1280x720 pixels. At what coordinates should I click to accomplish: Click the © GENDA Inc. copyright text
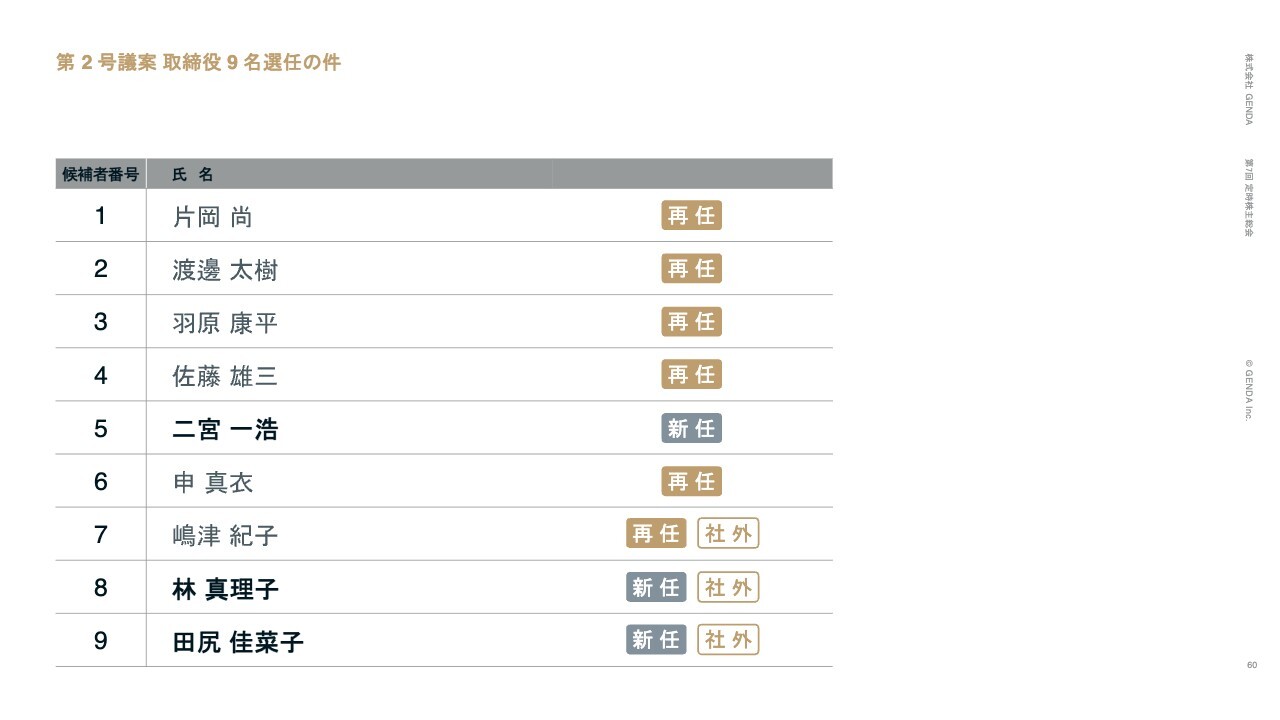[1248, 390]
